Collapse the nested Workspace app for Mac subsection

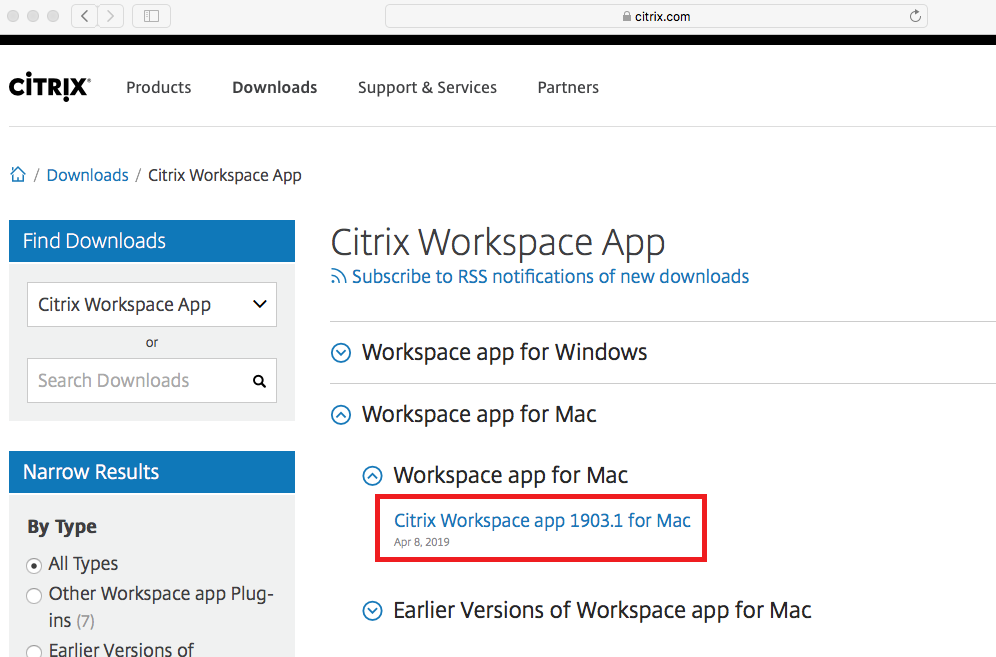372,475
